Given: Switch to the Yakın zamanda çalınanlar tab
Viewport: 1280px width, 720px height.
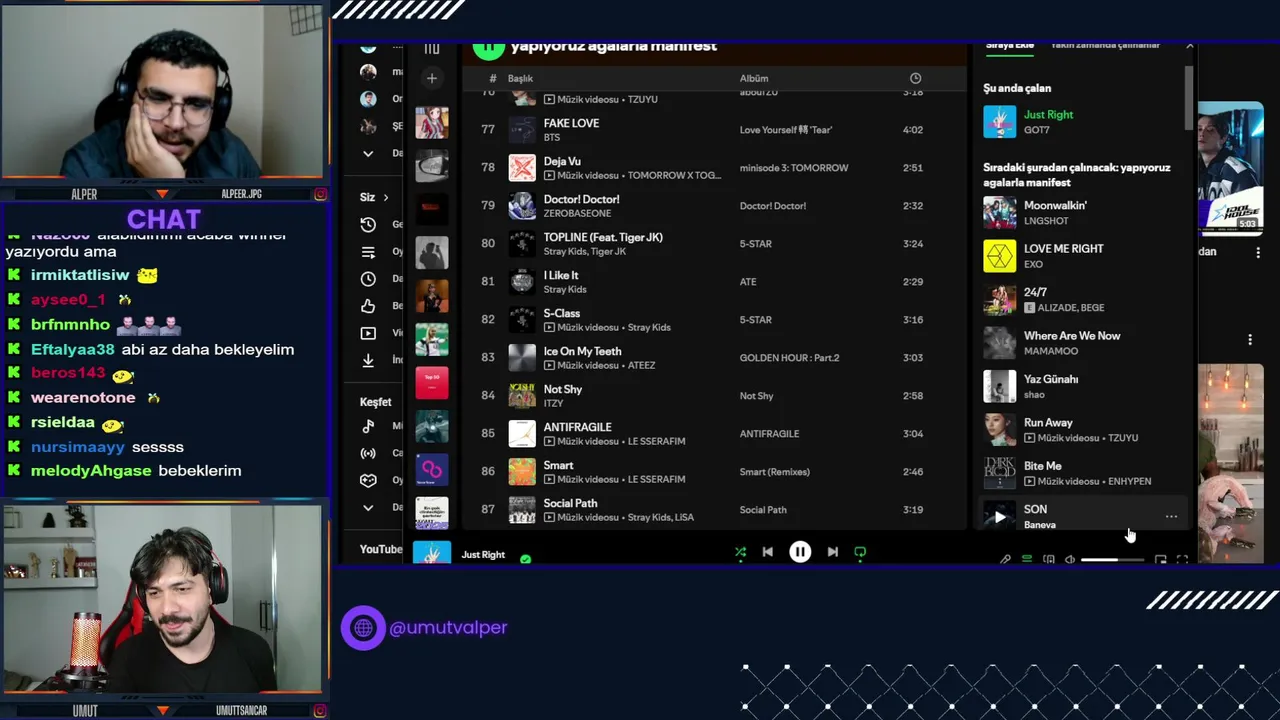Looking at the screenshot, I should click(1105, 45).
